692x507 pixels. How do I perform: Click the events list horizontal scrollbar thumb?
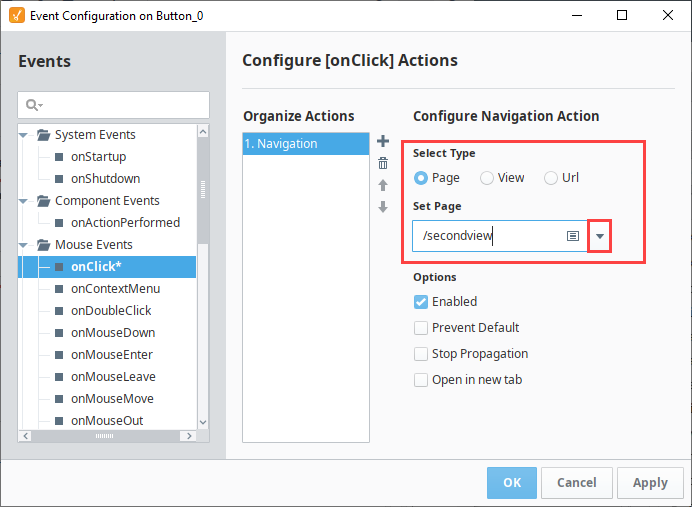(x=105, y=436)
